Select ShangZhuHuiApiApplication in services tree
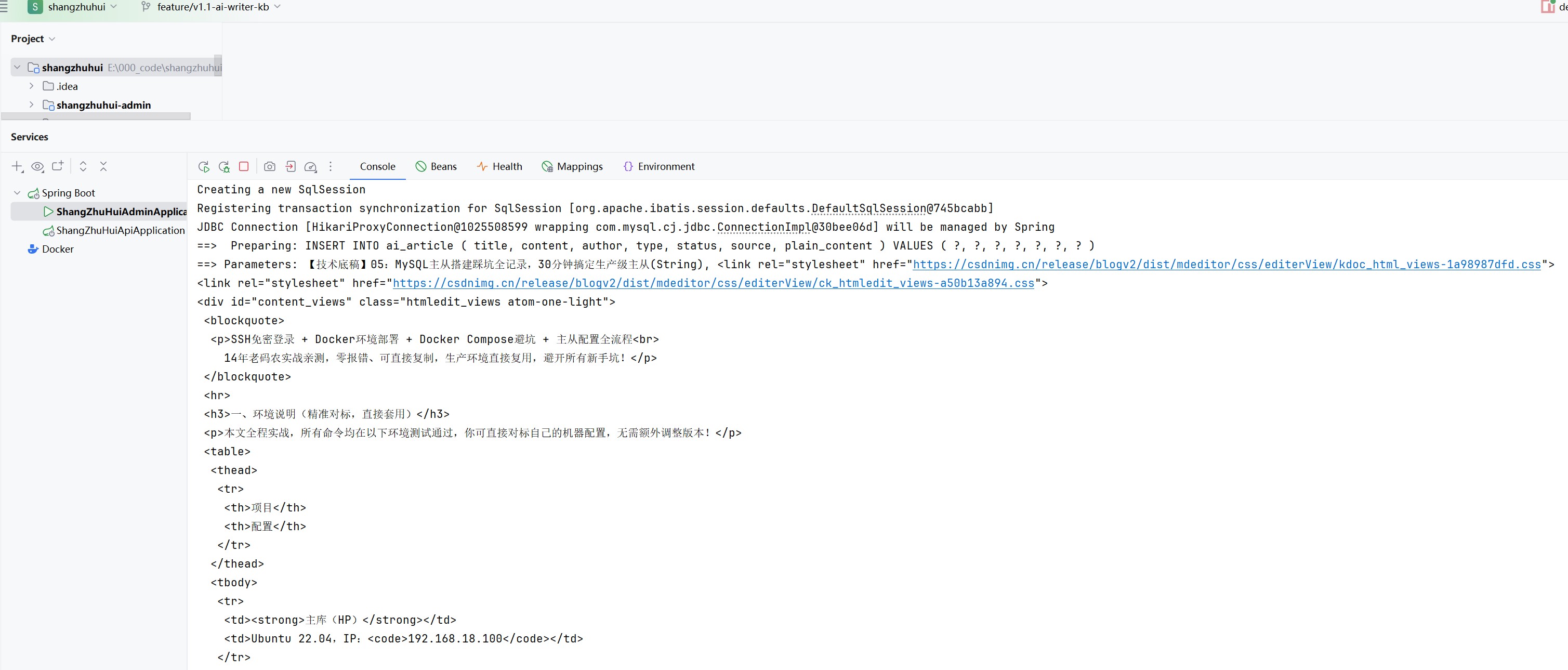 (120, 231)
